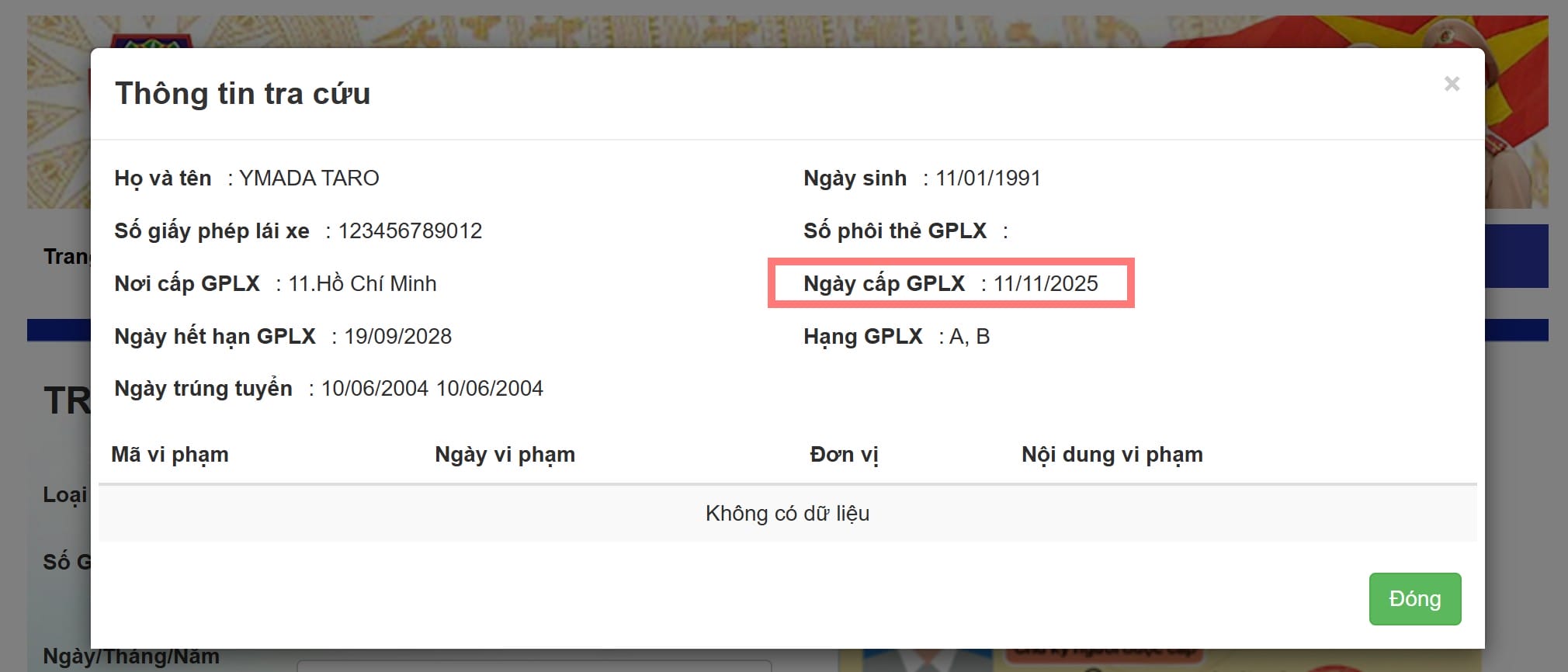1568x672 pixels.
Task: Click the highlighted issue date 11/11/2025
Action: pos(1046,284)
